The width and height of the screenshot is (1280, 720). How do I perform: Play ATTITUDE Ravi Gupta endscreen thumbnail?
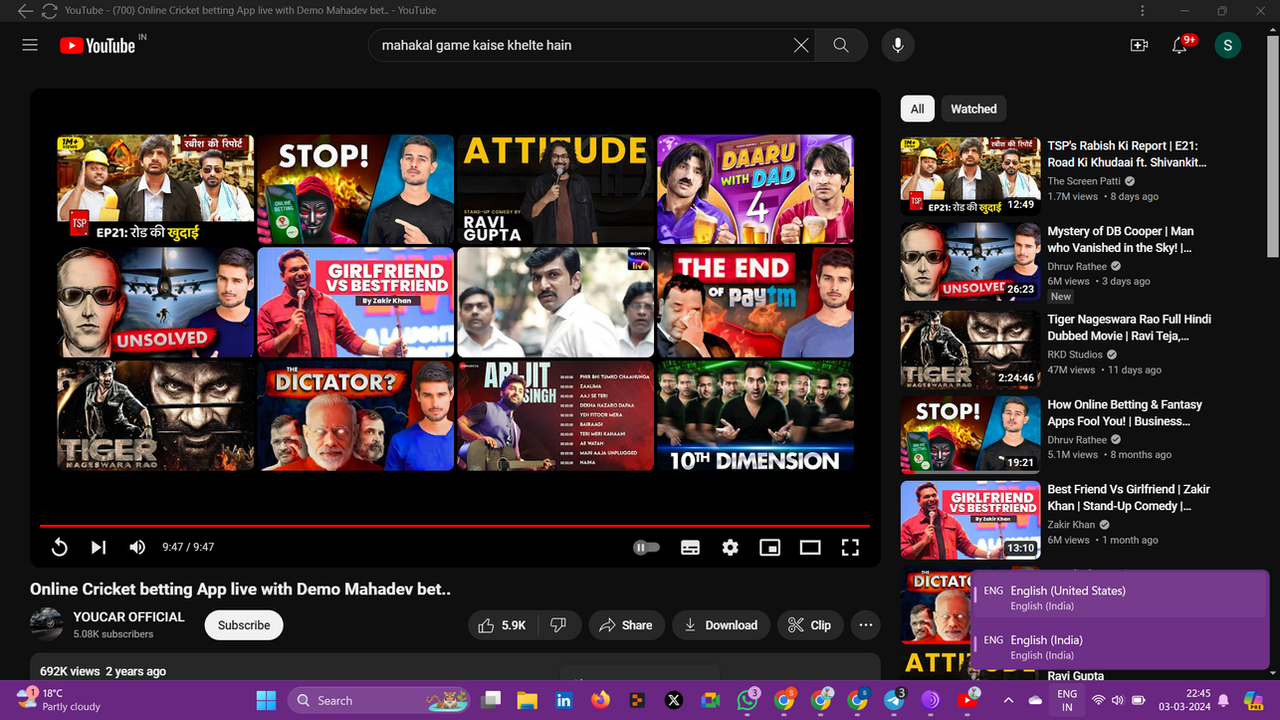point(555,190)
